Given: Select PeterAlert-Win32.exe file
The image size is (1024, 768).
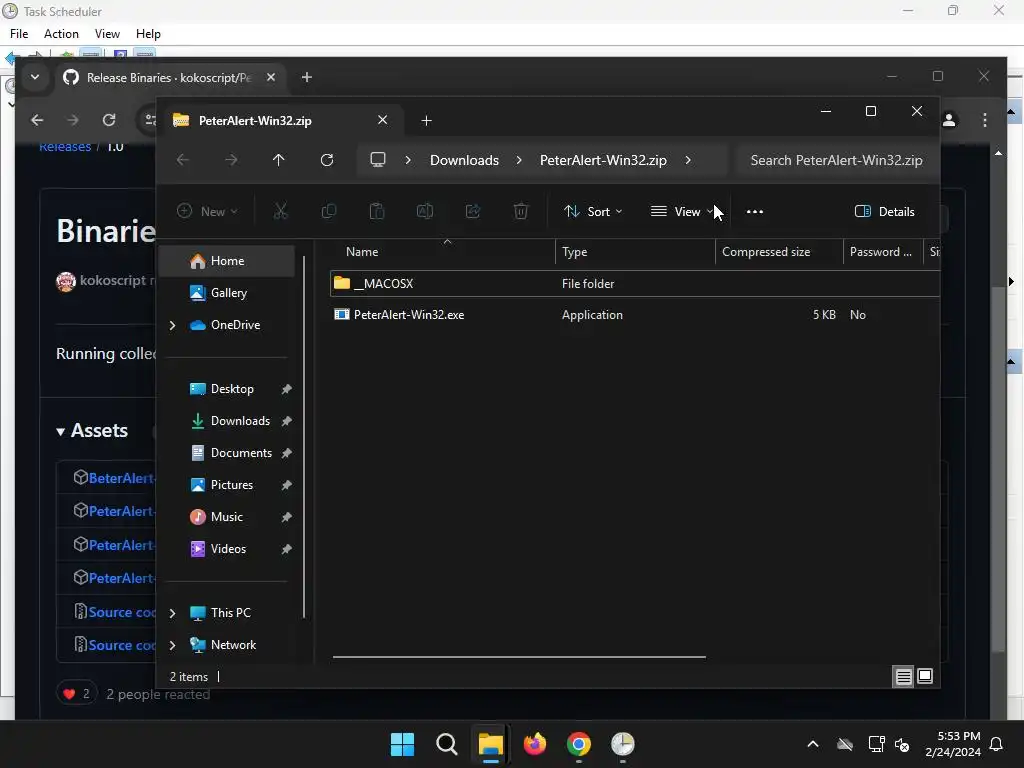Looking at the screenshot, I should 635,315.
